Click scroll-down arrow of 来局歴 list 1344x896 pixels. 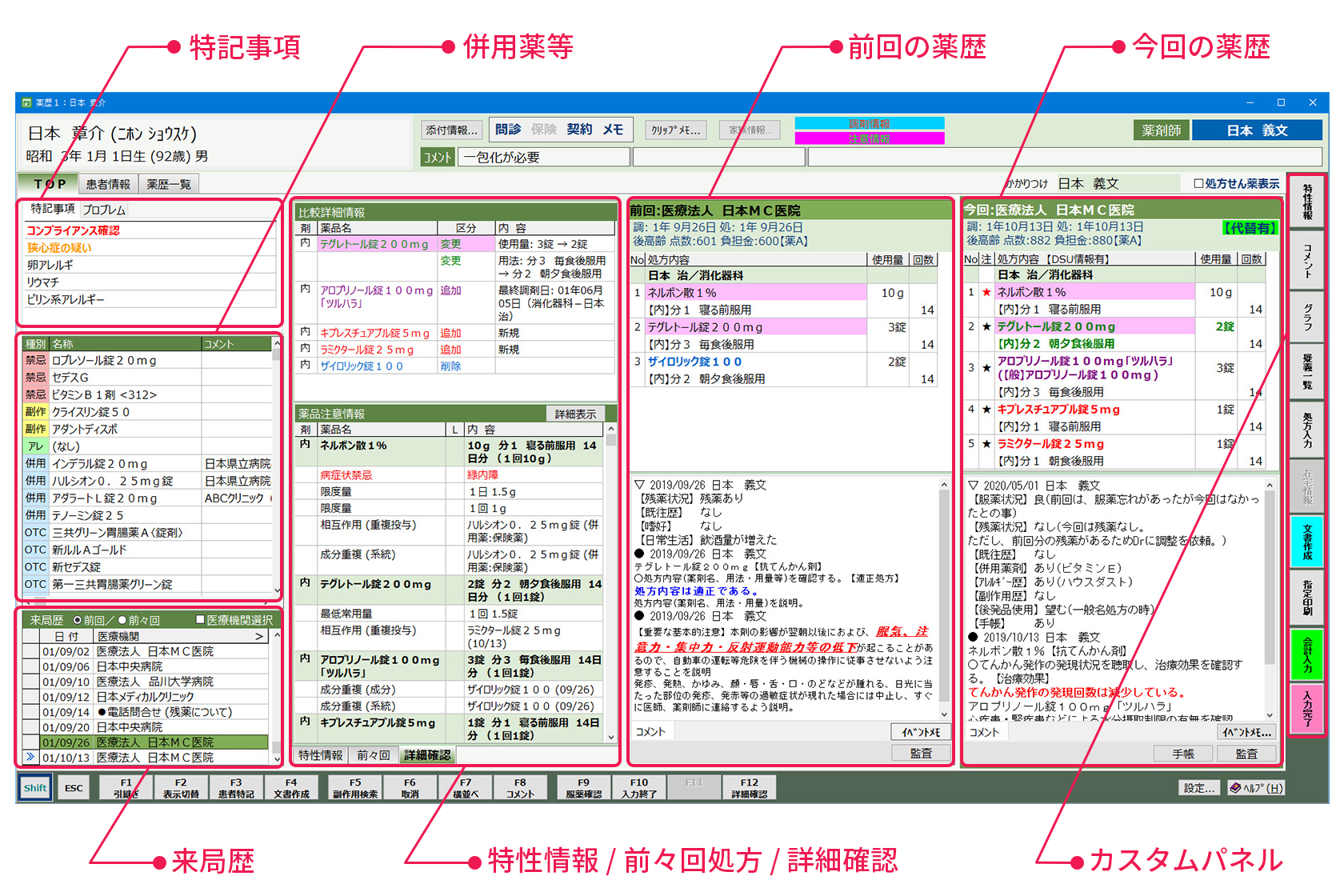277,758
